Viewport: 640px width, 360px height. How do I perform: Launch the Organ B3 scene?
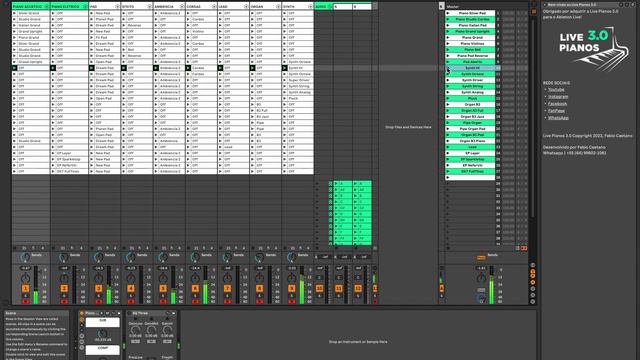click(448, 104)
